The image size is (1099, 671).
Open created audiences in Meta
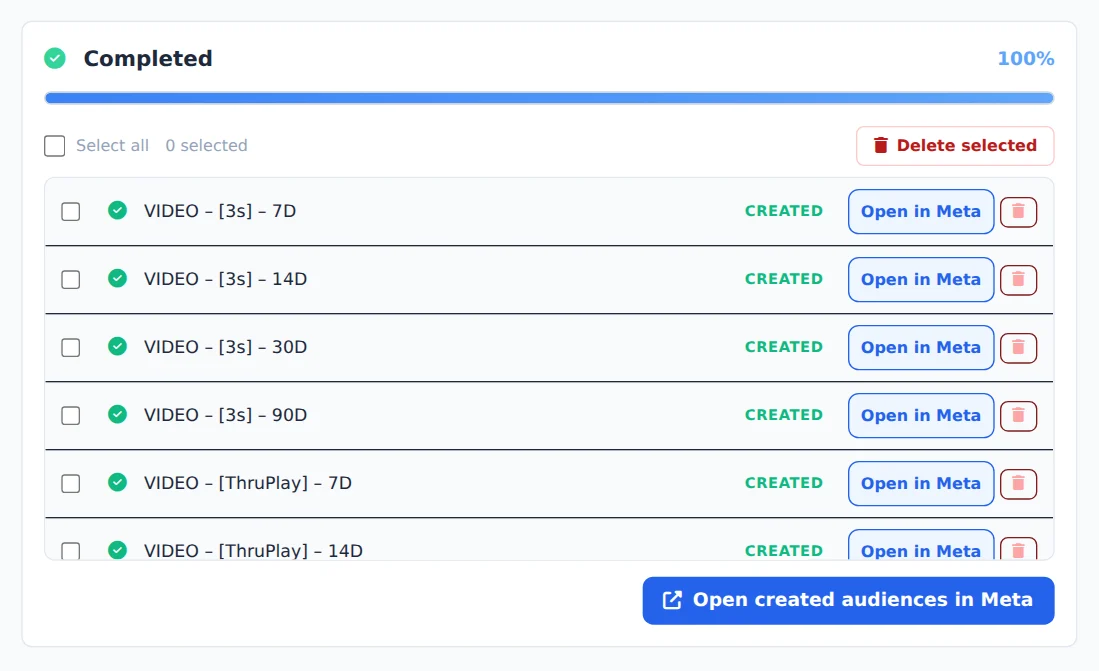848,600
